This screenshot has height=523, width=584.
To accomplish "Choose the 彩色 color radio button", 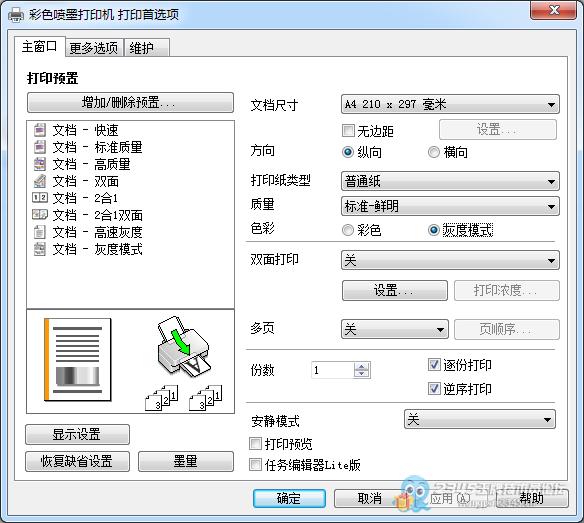I will (347, 230).
